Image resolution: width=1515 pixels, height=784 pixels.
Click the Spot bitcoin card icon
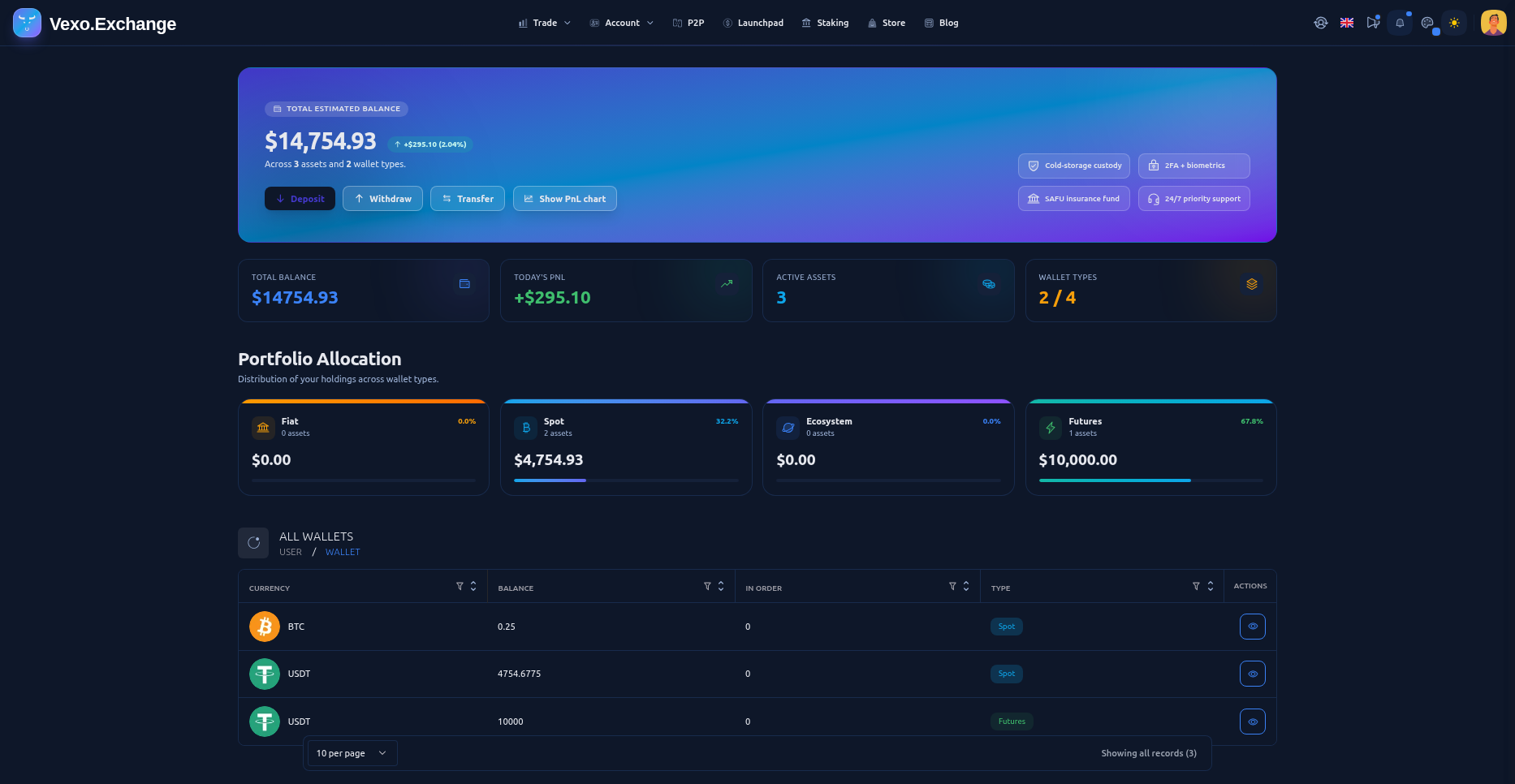tap(526, 428)
